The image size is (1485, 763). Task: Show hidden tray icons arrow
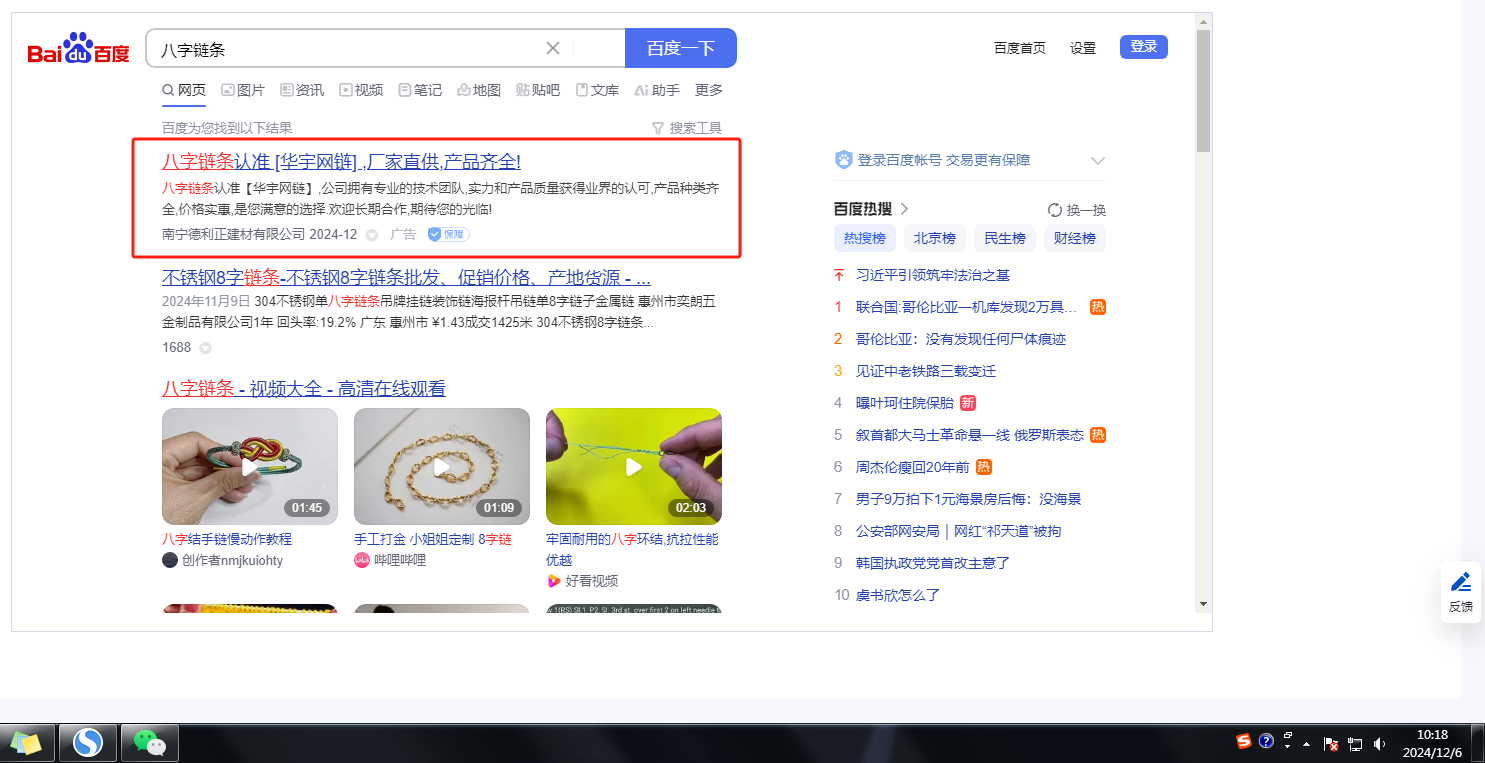1306,744
